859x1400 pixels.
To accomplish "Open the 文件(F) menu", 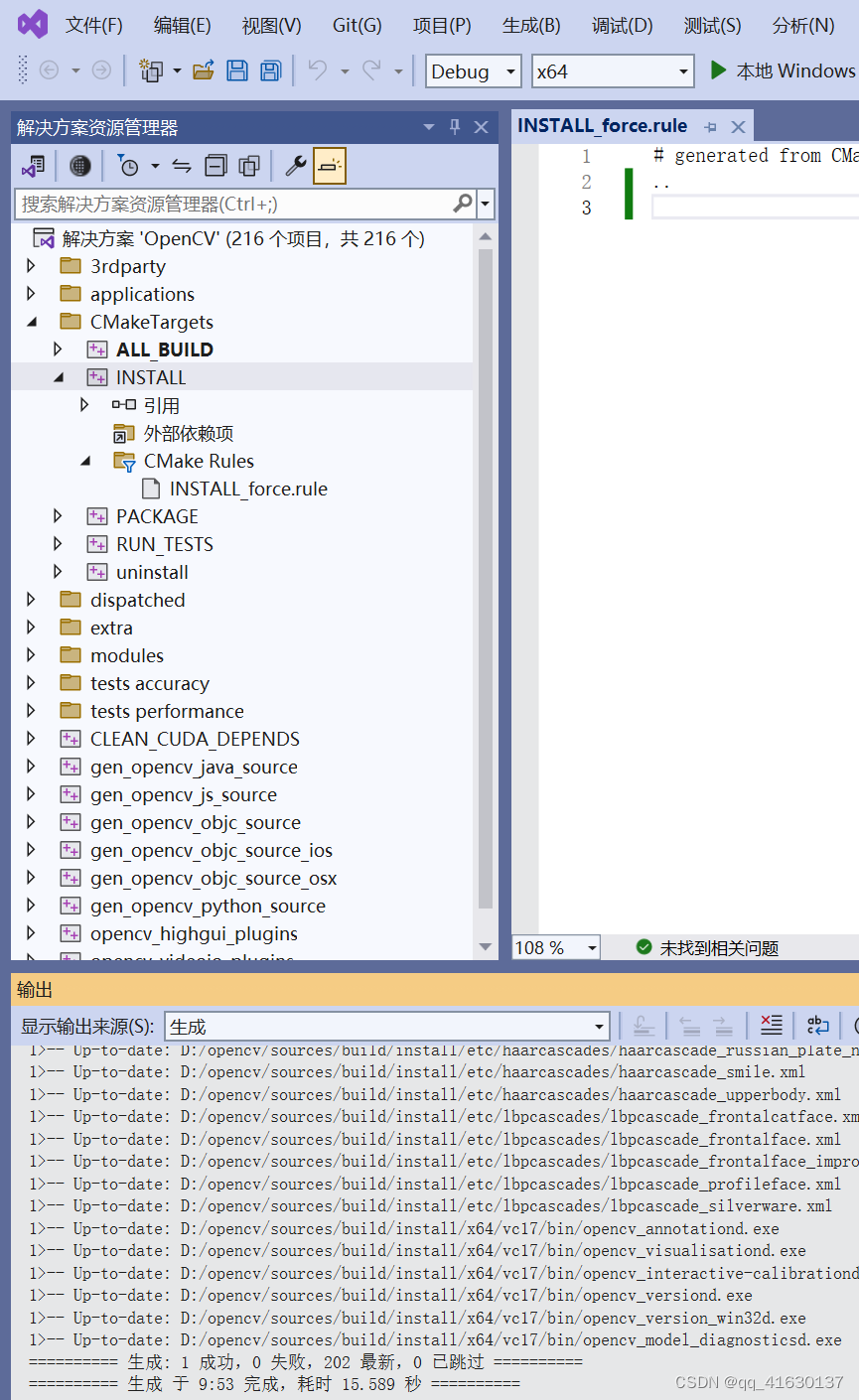I will (x=94, y=26).
